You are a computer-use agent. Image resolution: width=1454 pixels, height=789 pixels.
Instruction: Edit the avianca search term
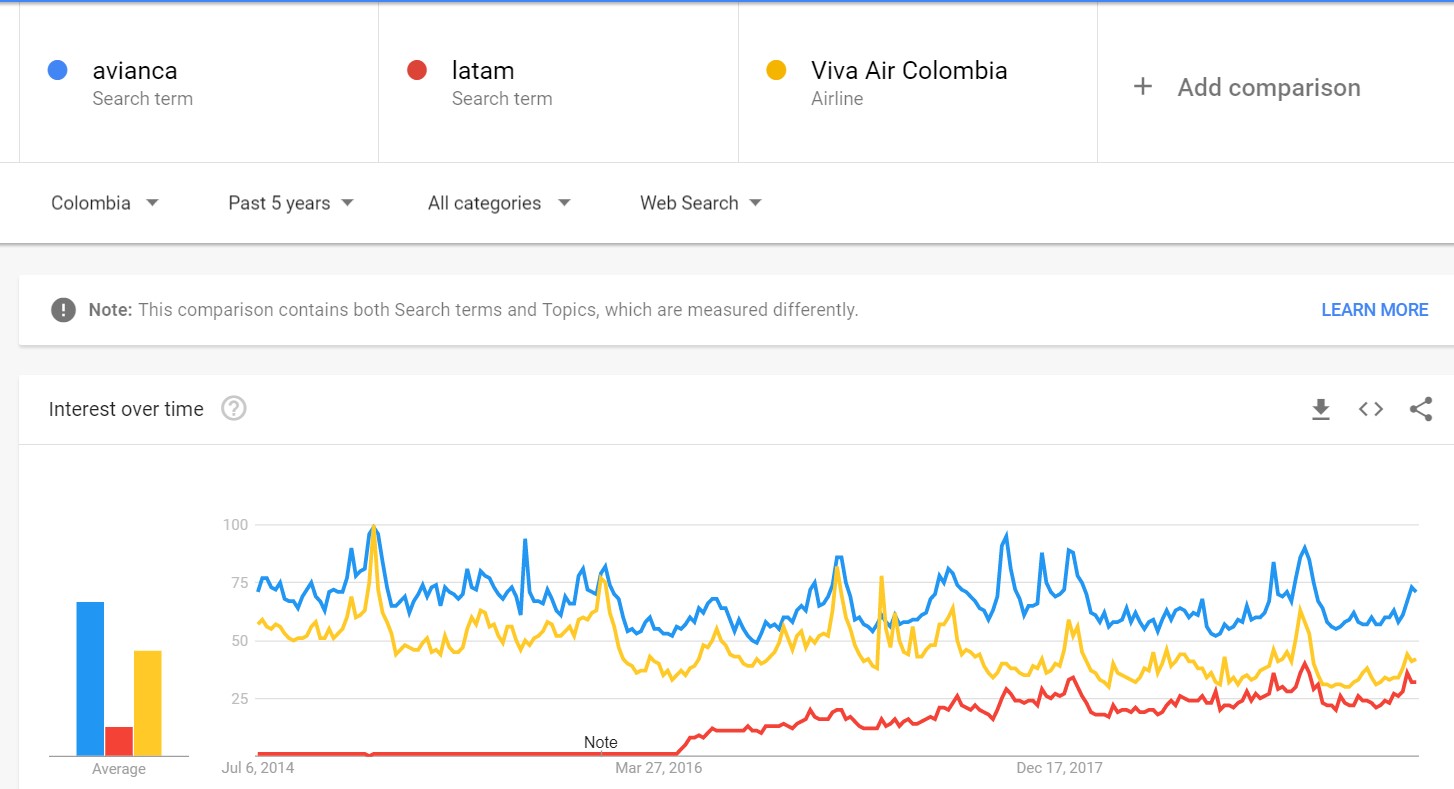(135, 71)
